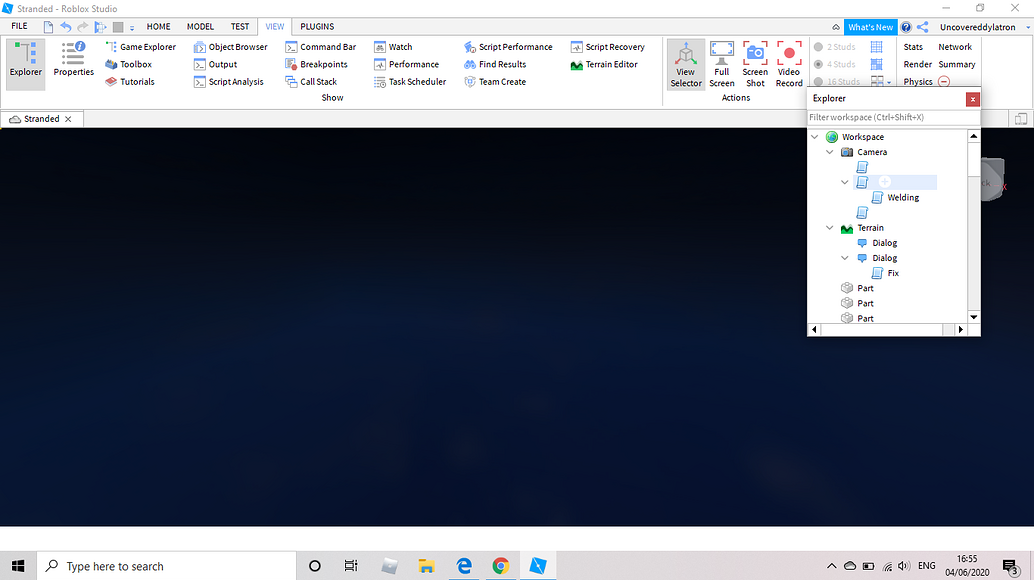
Task: Collapse the Camera tree node
Action: (x=830, y=152)
